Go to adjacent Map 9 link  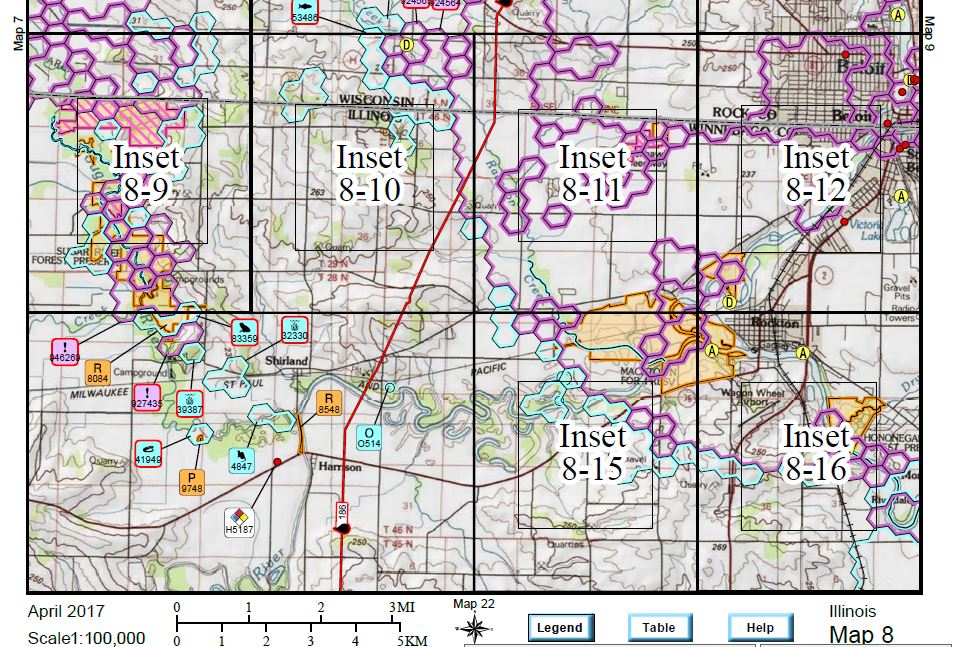(929, 33)
